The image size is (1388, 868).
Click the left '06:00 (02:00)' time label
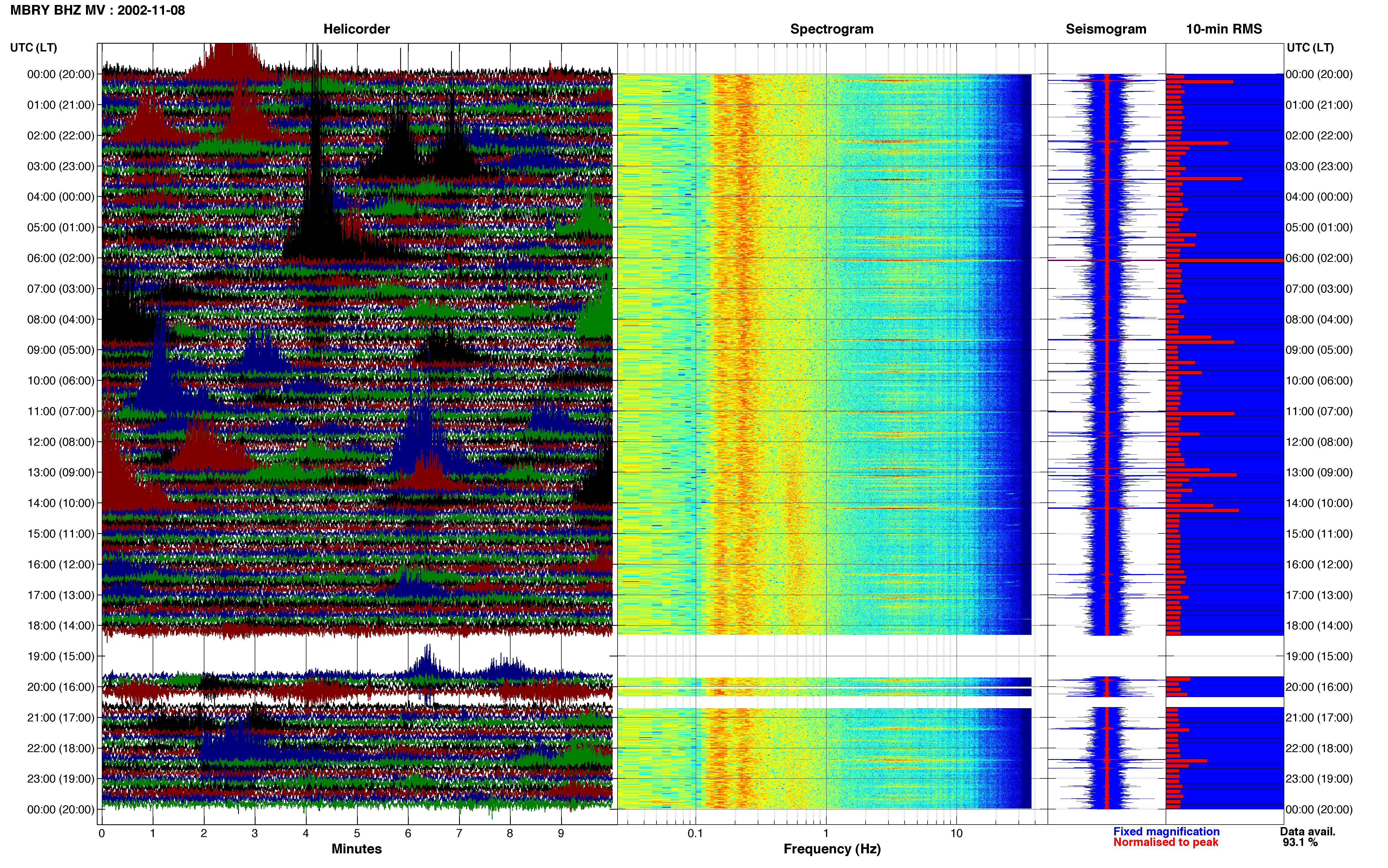tap(61, 258)
